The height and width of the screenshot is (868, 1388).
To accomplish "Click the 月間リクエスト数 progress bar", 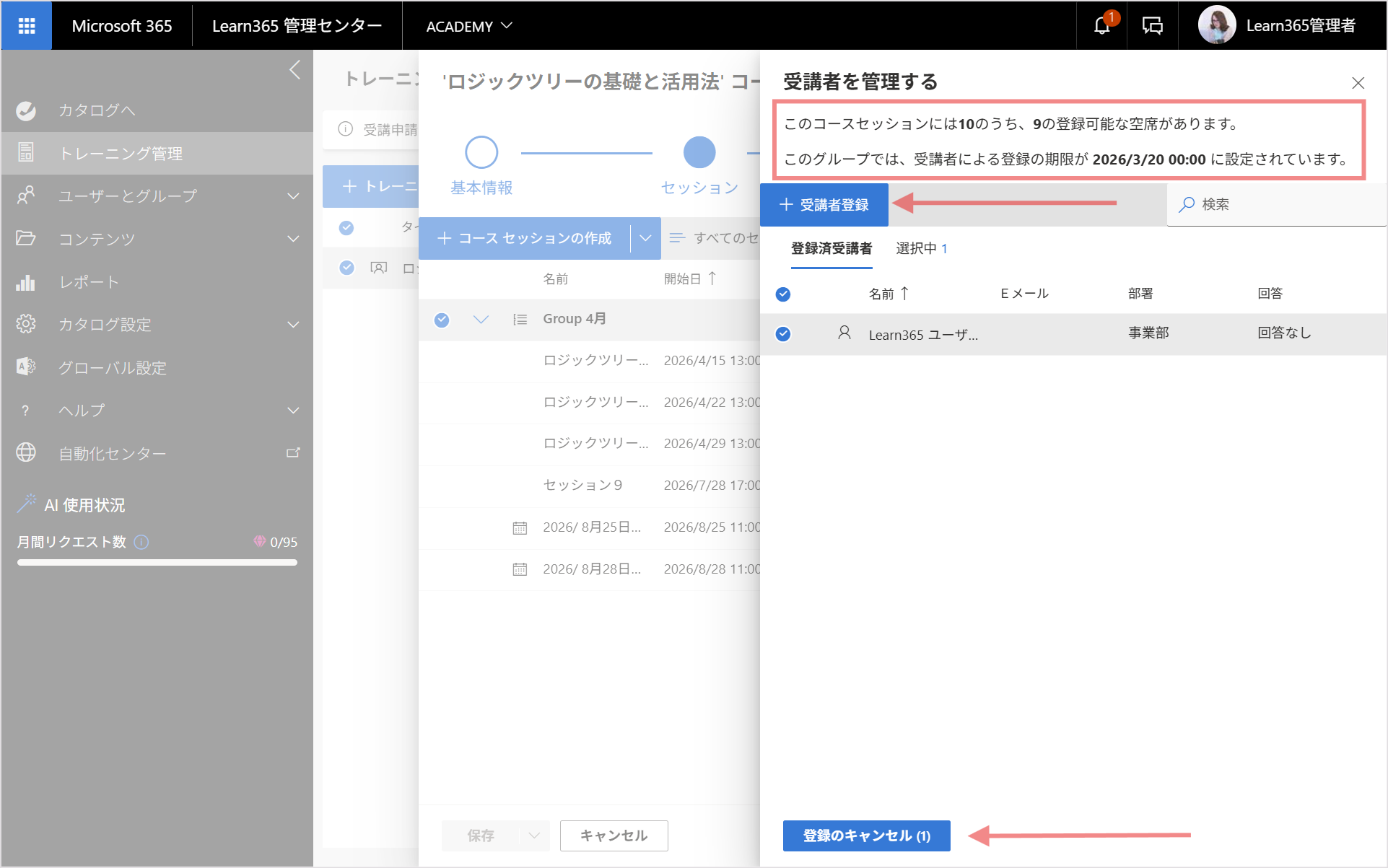I will 157,562.
